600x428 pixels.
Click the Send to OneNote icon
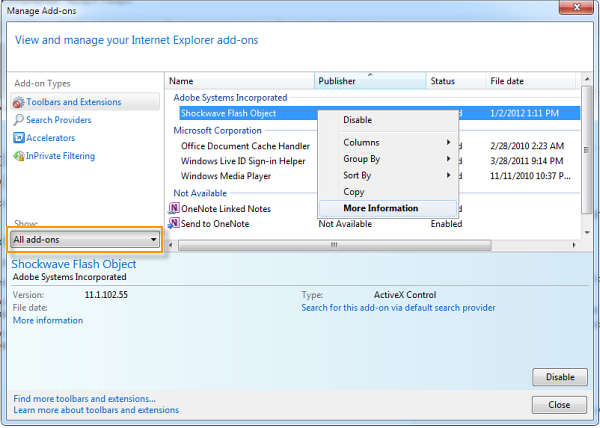[x=174, y=224]
